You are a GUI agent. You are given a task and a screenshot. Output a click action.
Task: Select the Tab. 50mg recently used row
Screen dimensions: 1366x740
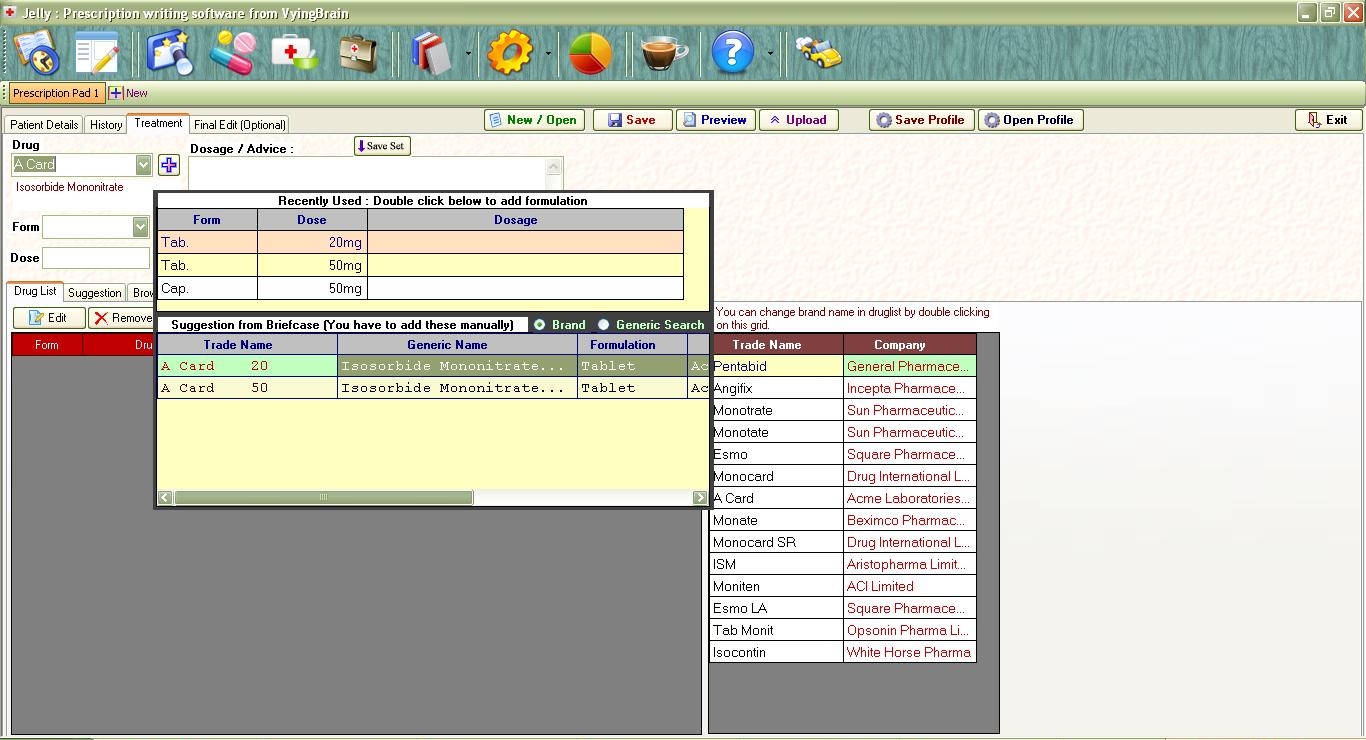[x=420, y=265]
